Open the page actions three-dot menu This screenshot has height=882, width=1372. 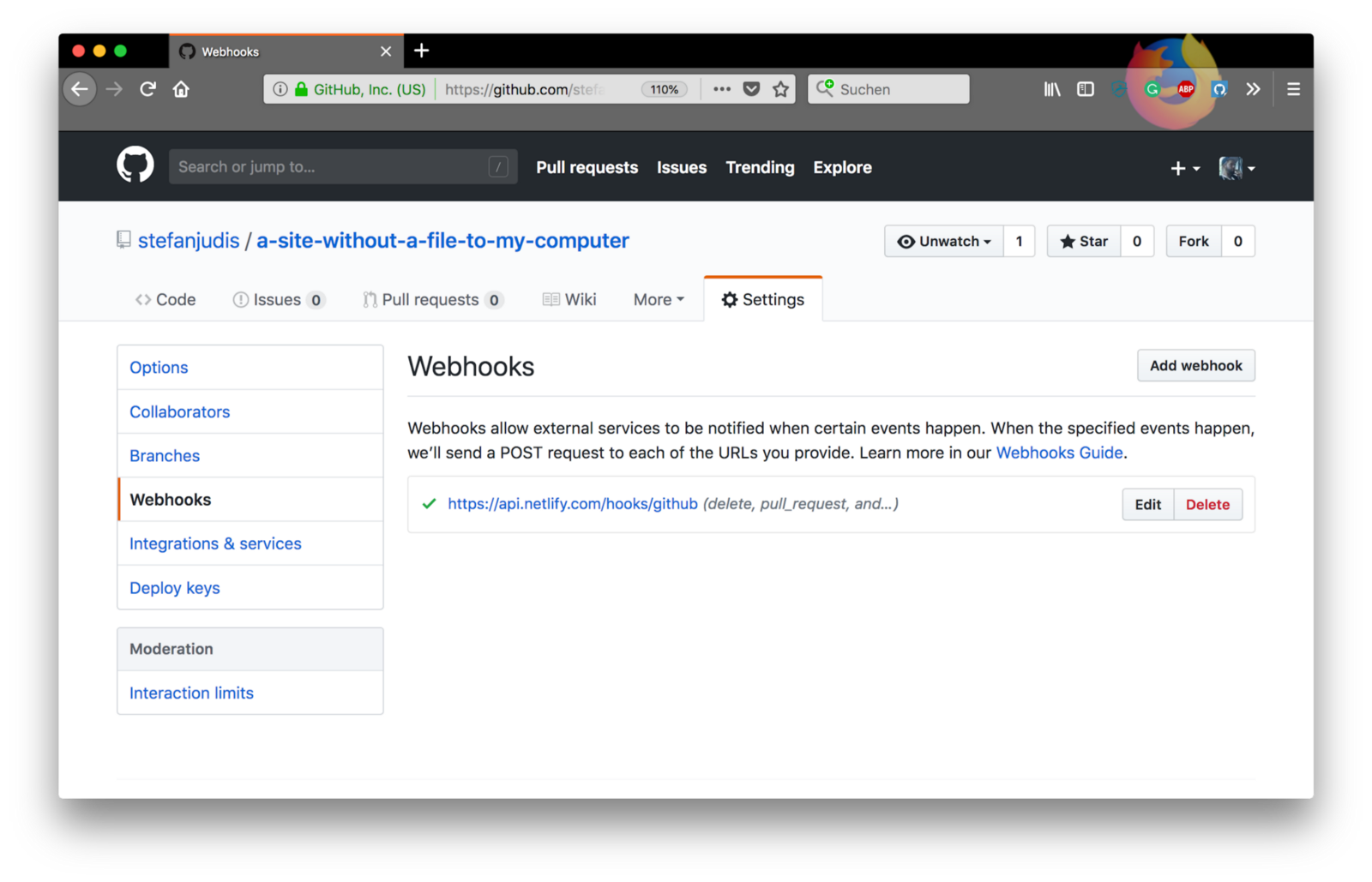pyautogui.click(x=722, y=89)
